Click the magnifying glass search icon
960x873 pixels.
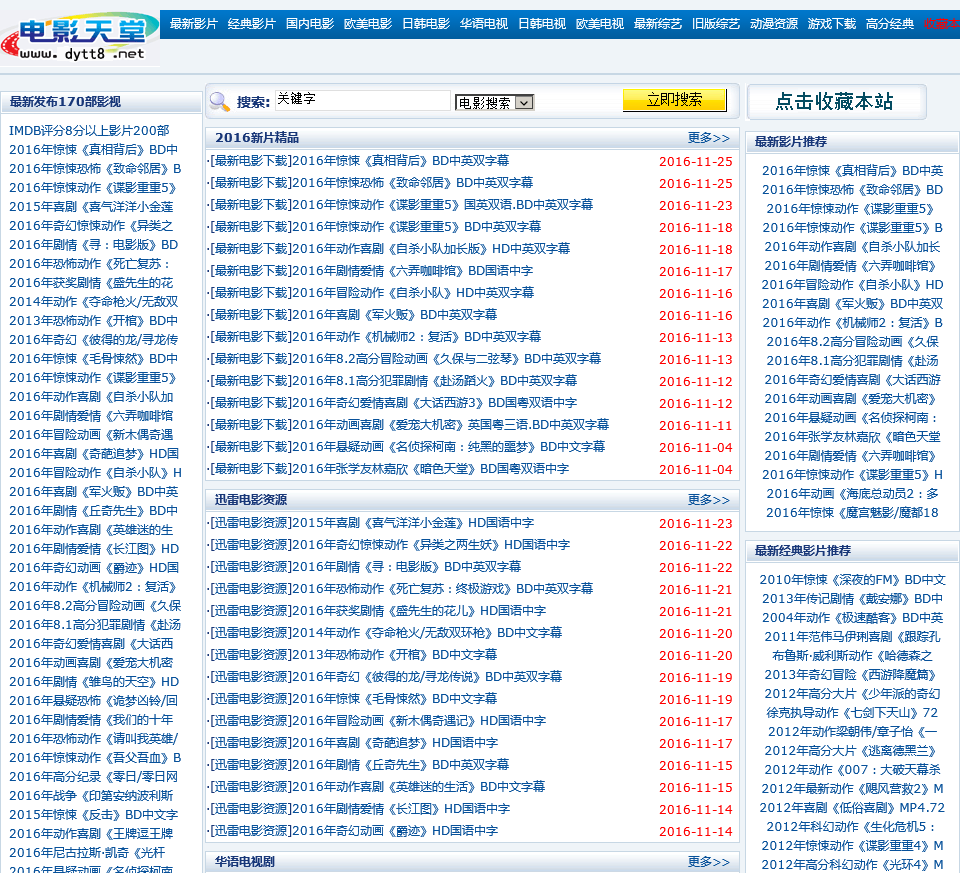tap(219, 101)
